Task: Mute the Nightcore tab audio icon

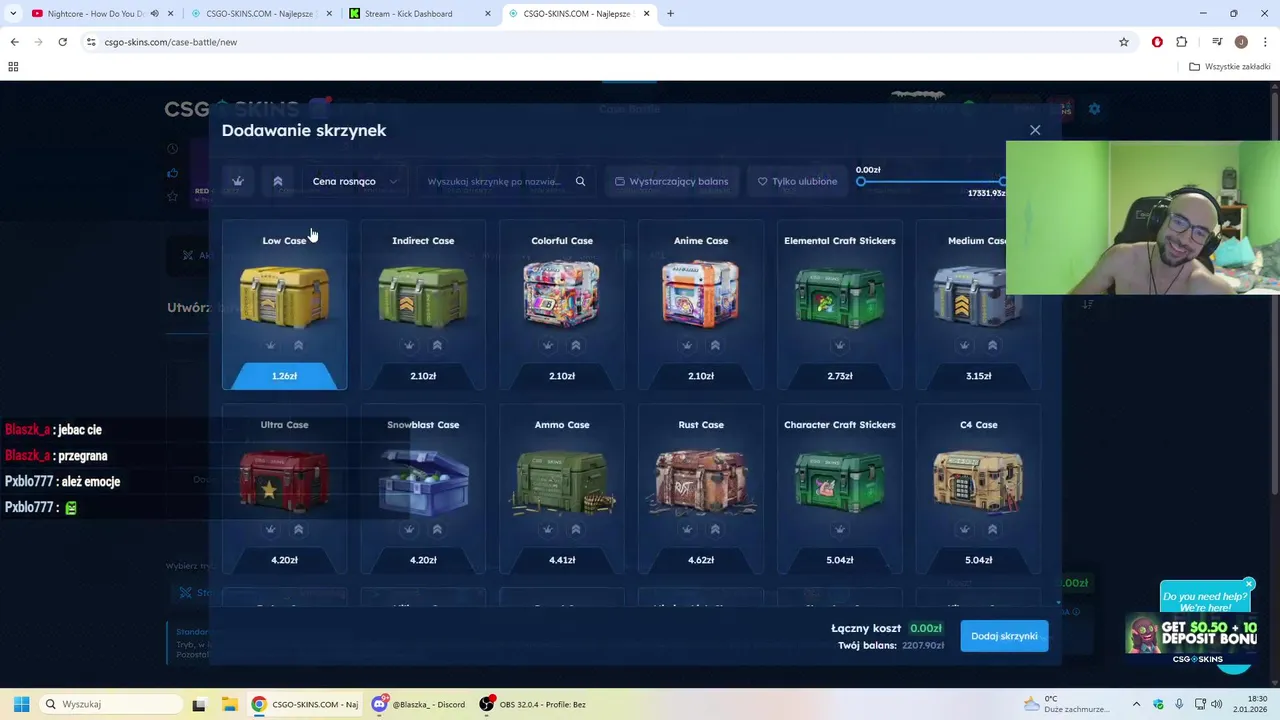Action: pyautogui.click(x=154, y=14)
